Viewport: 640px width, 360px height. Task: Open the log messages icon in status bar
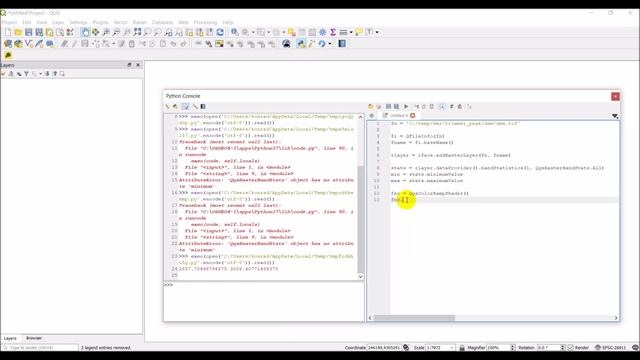coord(635,348)
